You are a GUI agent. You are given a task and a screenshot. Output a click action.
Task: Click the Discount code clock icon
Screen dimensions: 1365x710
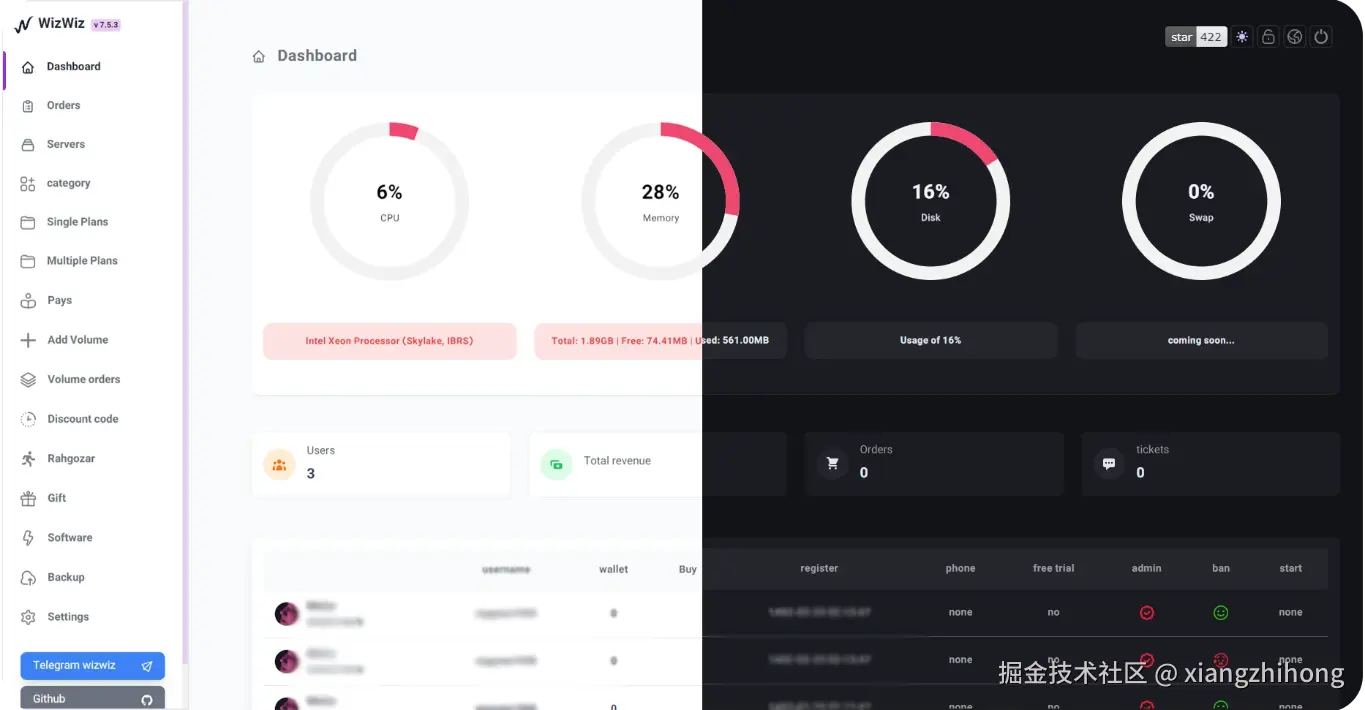pos(28,419)
